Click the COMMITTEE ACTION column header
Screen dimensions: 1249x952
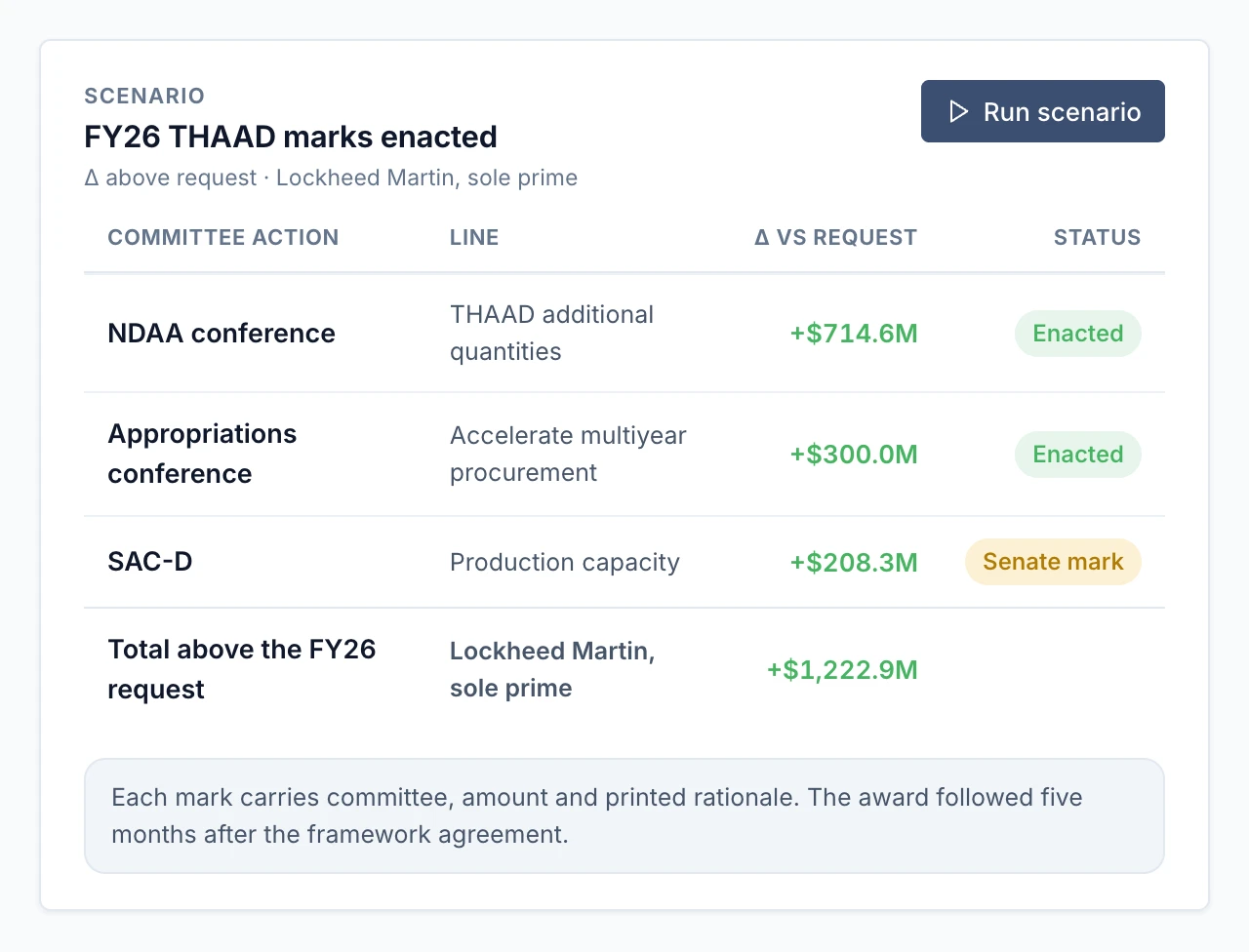click(x=223, y=237)
